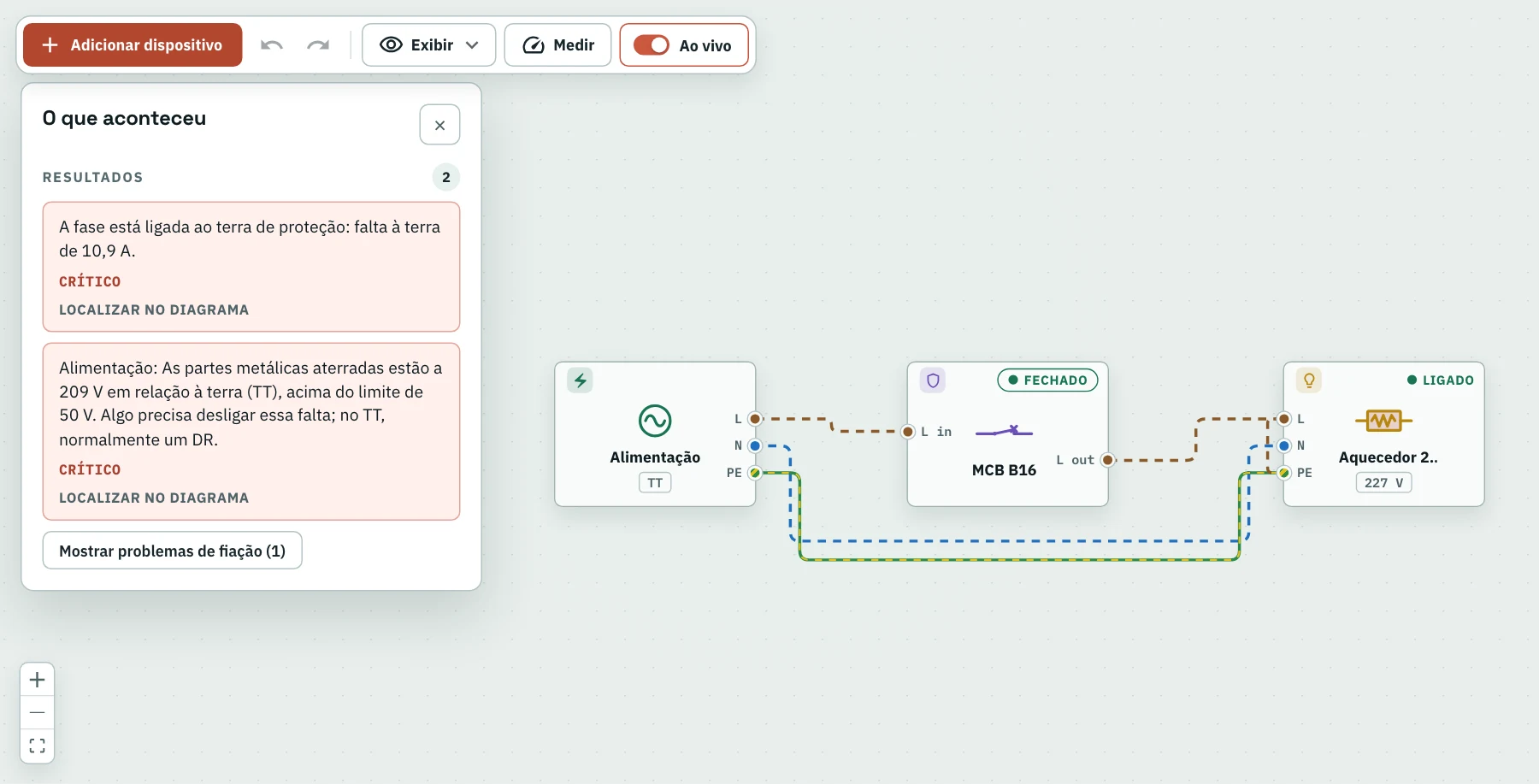The width and height of the screenshot is (1539, 784).
Task: Toggle the LIGADO state of the heater
Action: 1441,380
